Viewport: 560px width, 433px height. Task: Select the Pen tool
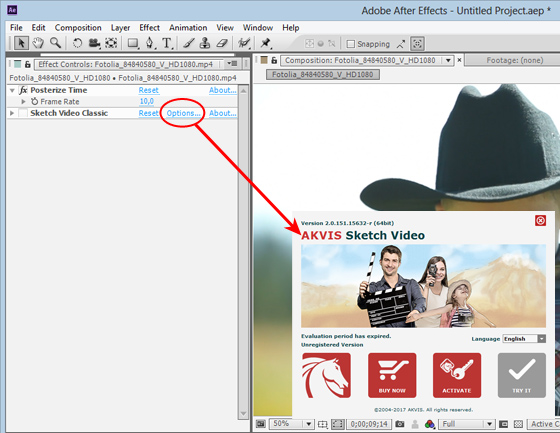click(150, 43)
